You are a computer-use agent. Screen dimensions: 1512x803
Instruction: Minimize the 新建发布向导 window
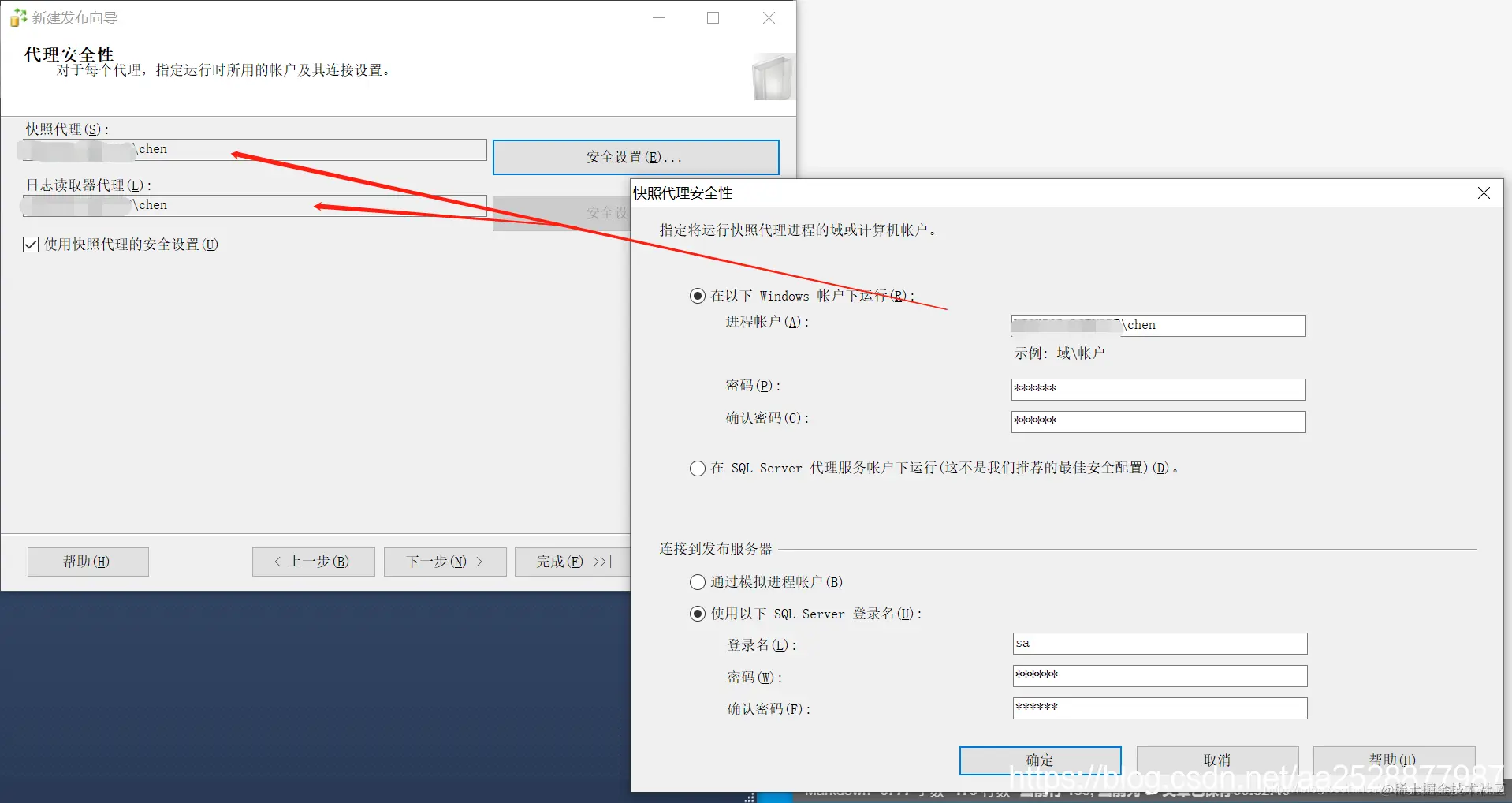[x=659, y=17]
